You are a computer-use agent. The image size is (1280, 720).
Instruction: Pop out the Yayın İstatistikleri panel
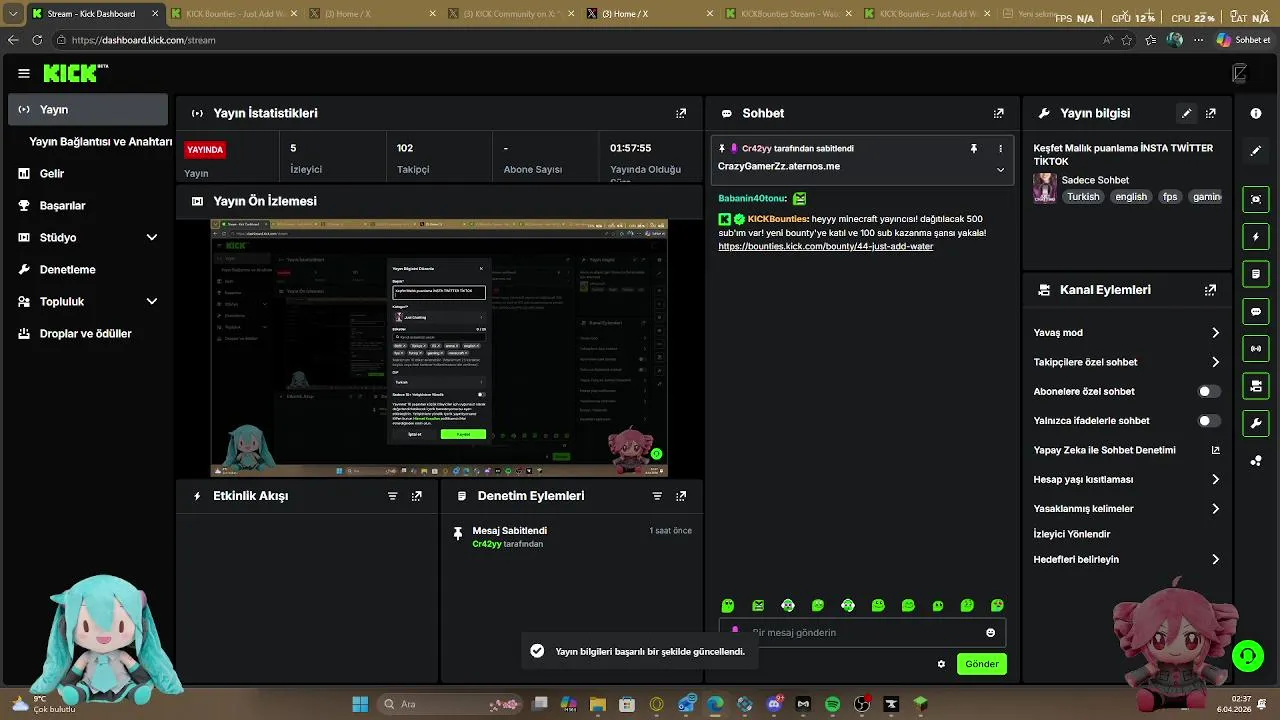coord(681,114)
